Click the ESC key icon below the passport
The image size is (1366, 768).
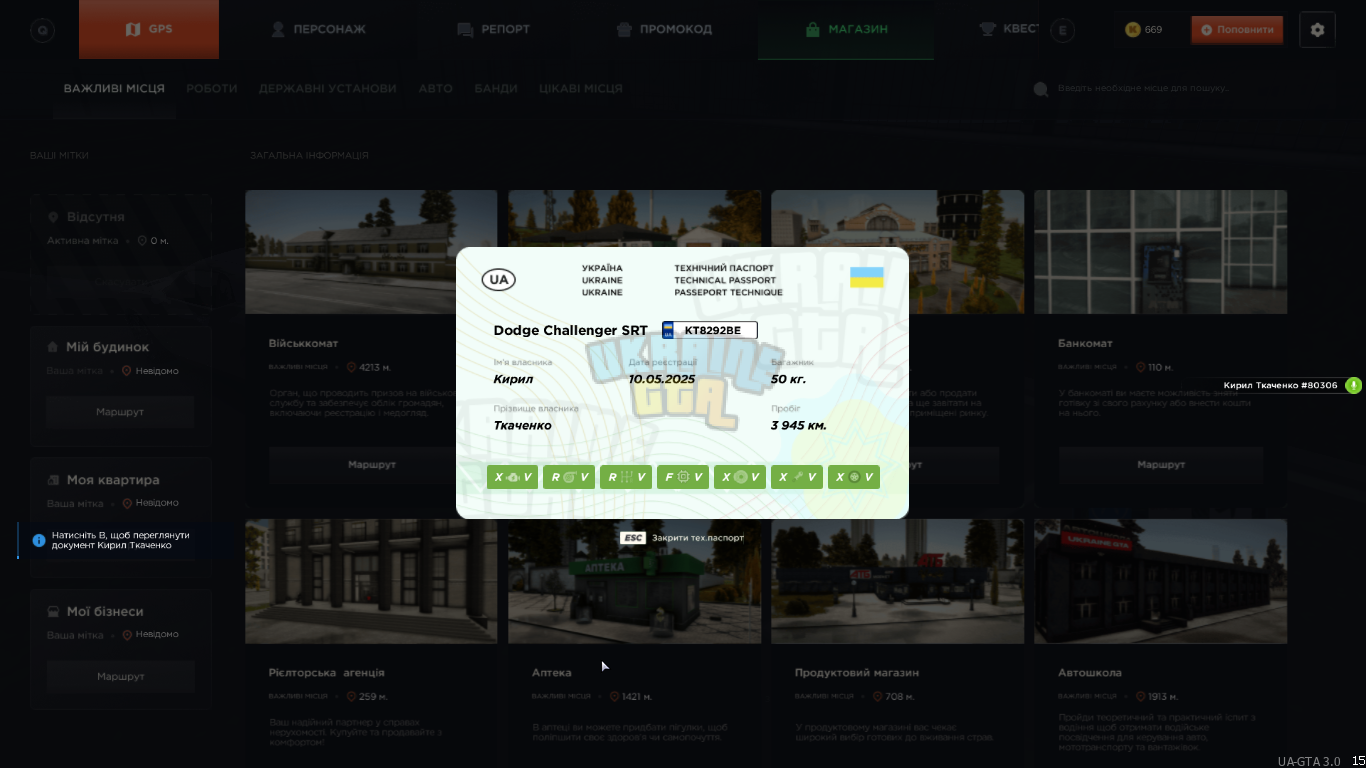pyautogui.click(x=633, y=538)
